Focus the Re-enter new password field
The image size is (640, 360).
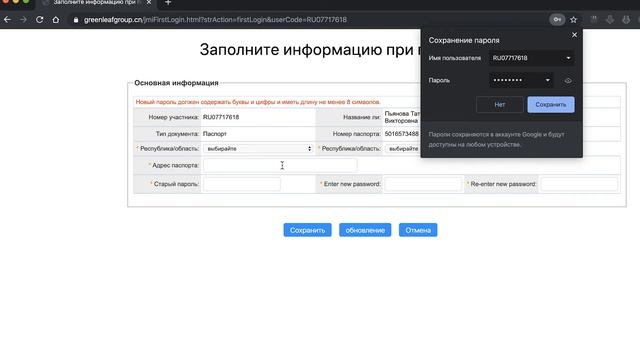(579, 184)
